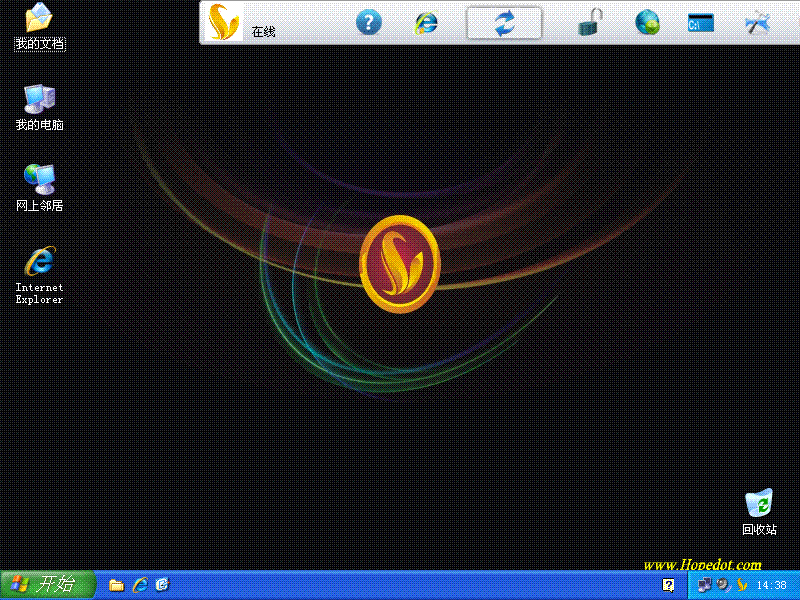Click the 在线 status text in toolbar
Screen dimensions: 800x600
263,32
